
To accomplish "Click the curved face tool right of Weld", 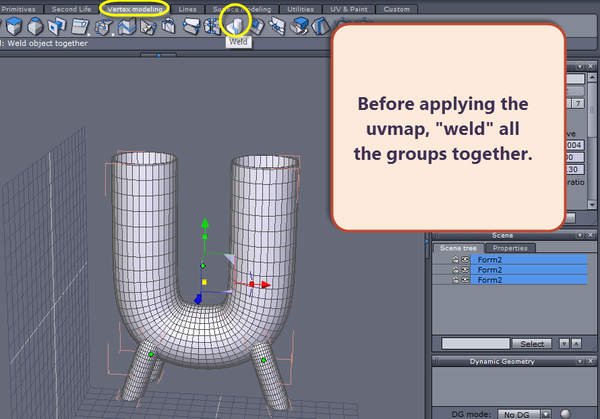I will pyautogui.click(x=257, y=26).
